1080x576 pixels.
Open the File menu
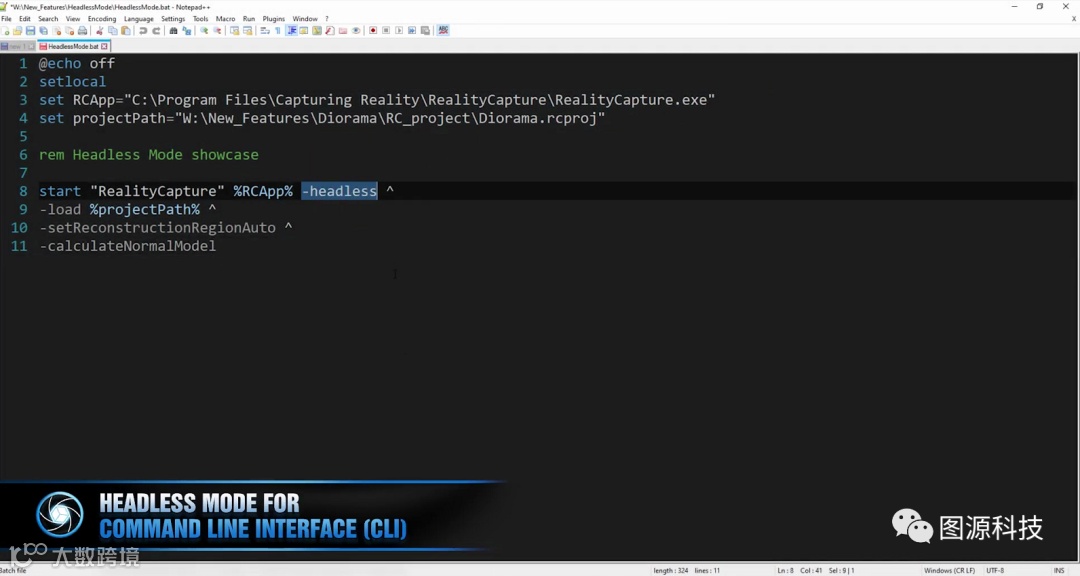point(6,19)
